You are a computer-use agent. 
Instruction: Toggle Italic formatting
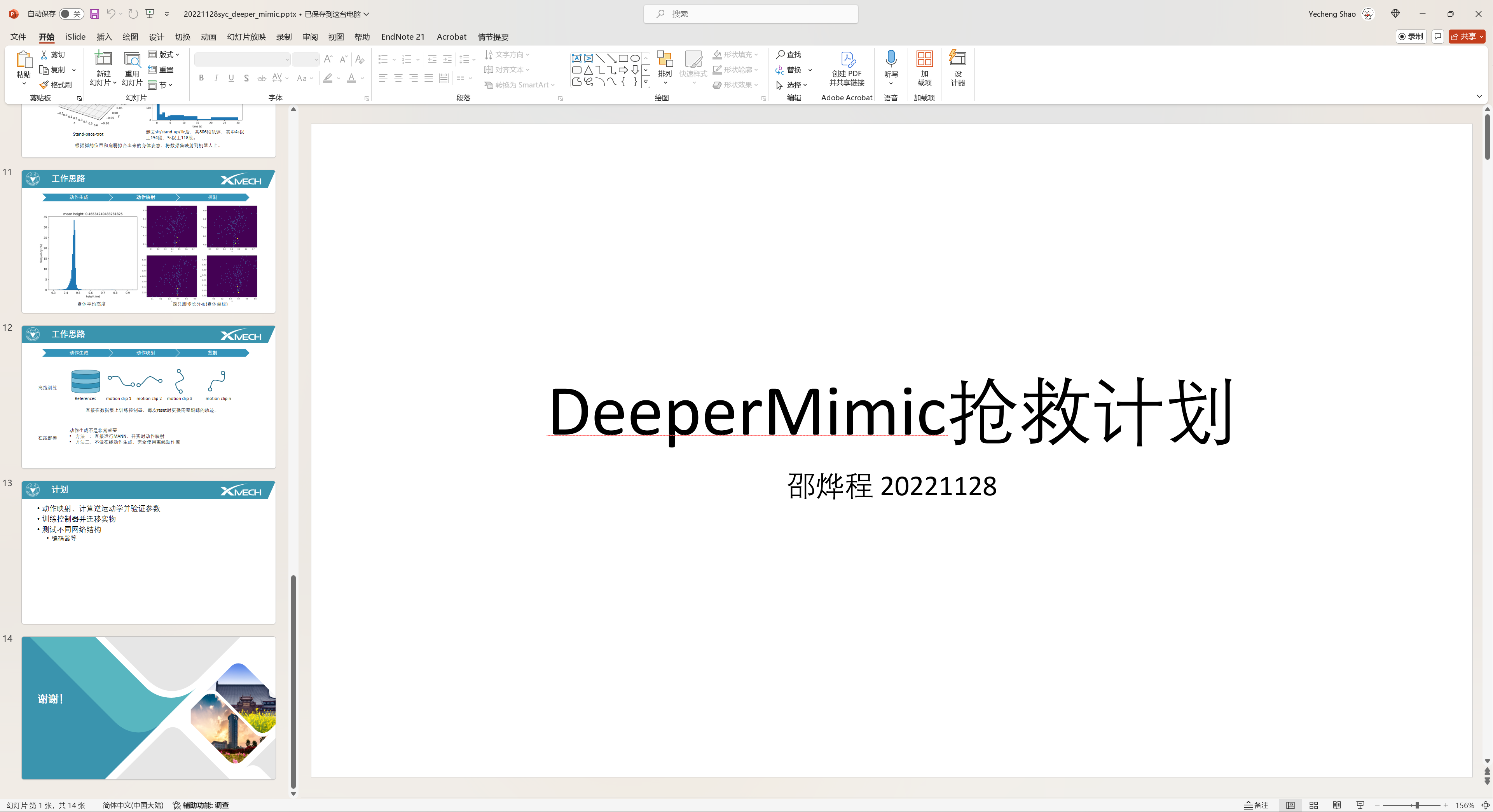tap(216, 78)
